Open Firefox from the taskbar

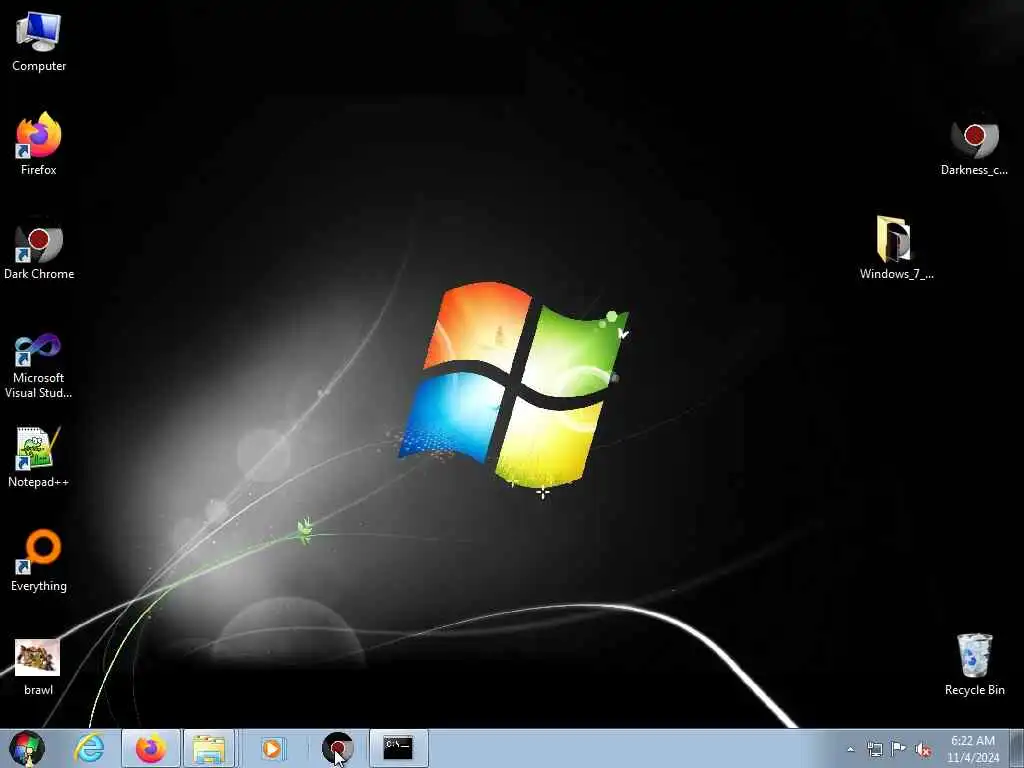point(151,748)
